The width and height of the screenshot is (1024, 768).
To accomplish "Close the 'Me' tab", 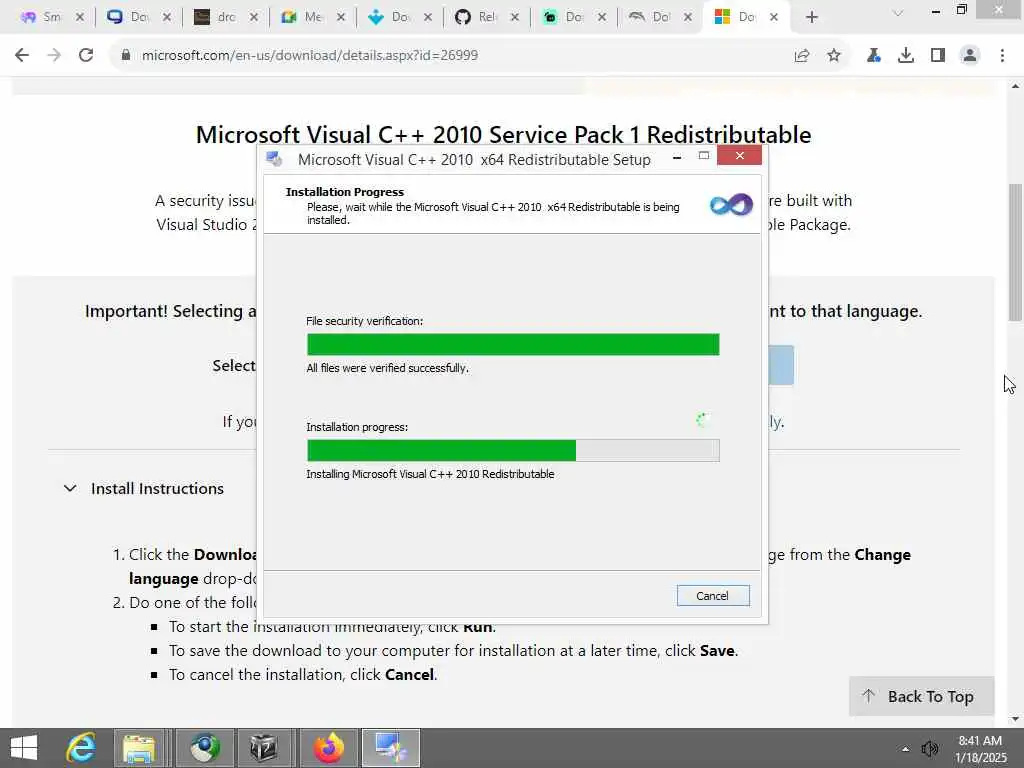I will point(340,17).
